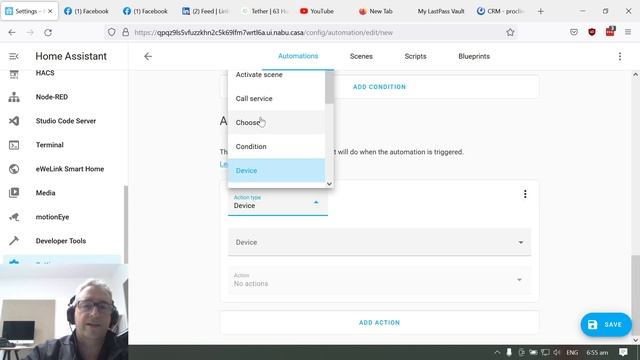
Task: Switch to the Automations tab
Action: pyautogui.click(x=298, y=56)
